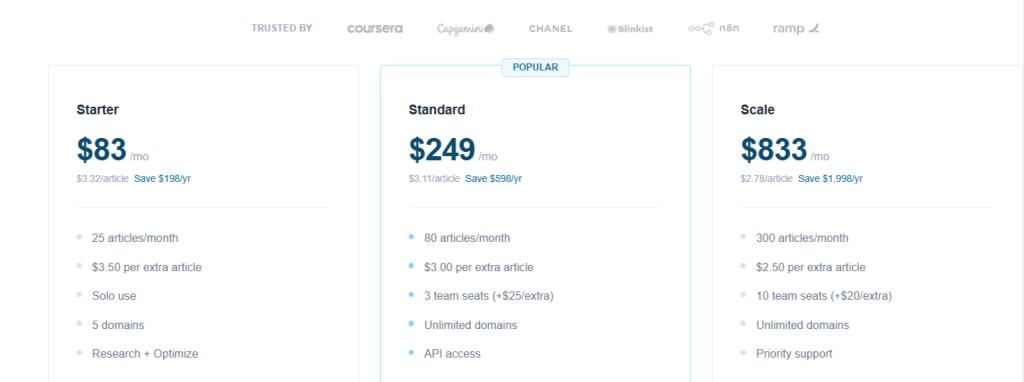Click the $2.50 per extra article feature
Screen dimensions: 1024x382
811,267
